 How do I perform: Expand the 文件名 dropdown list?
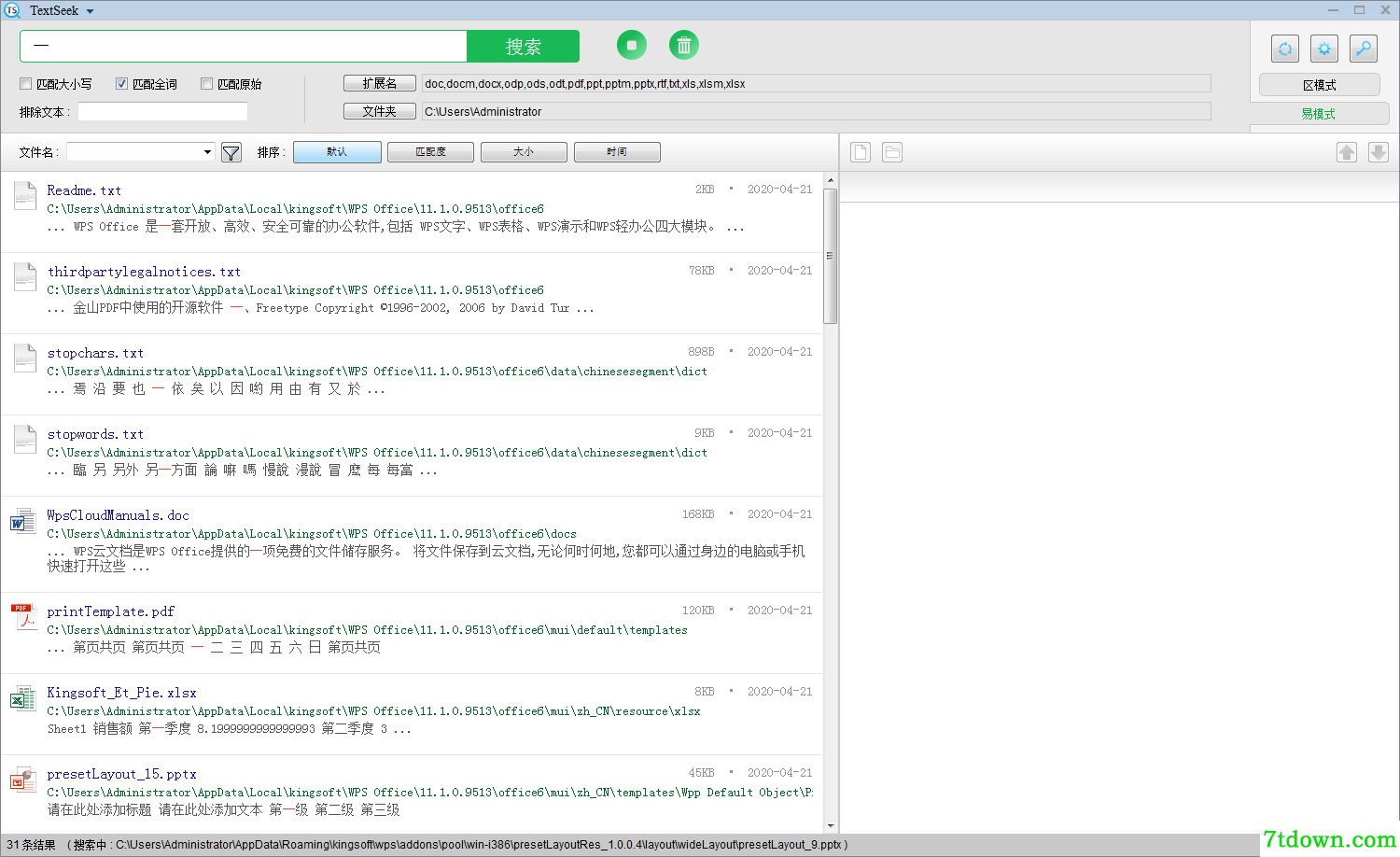(x=207, y=152)
